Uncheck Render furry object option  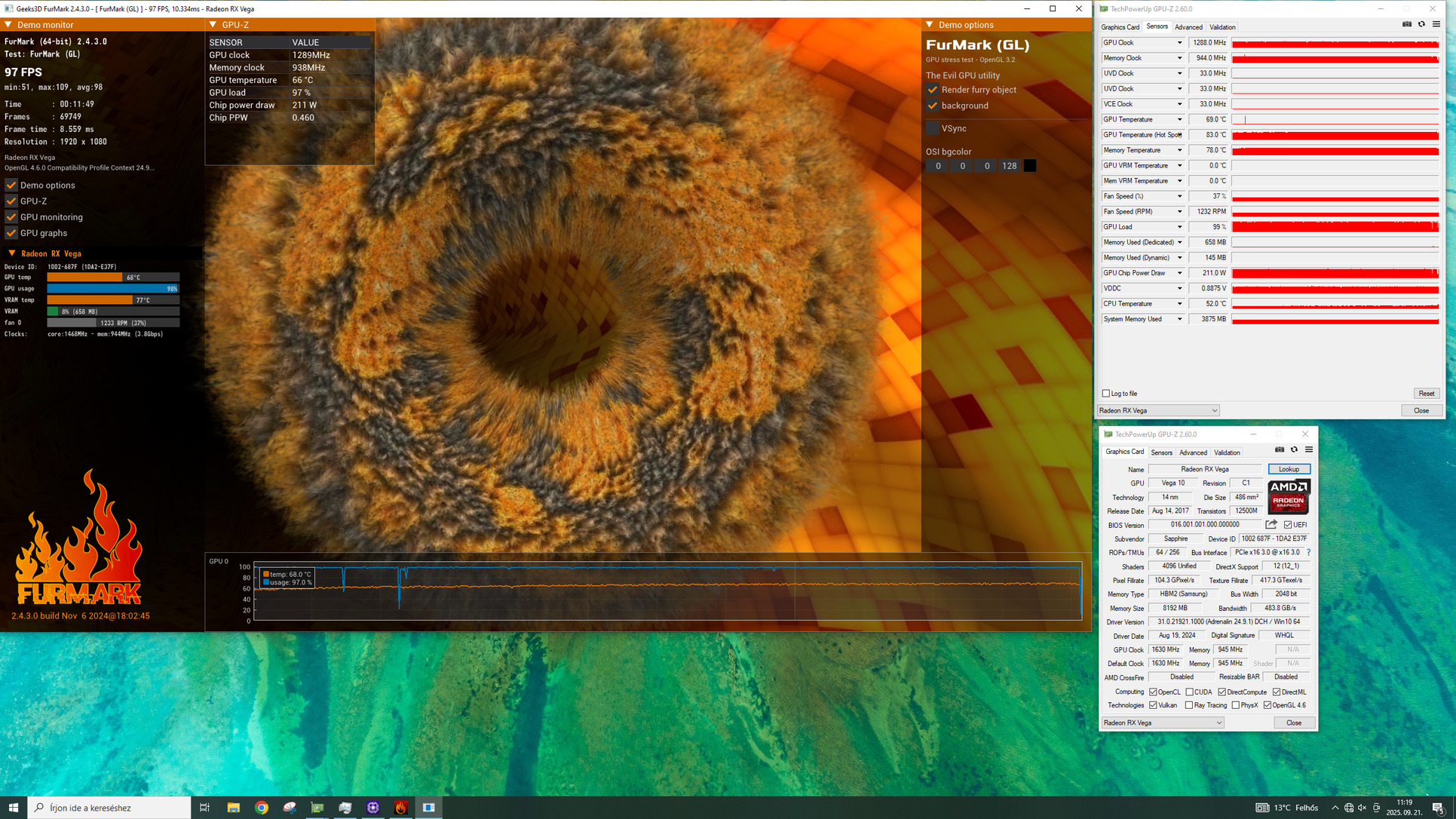pyautogui.click(x=933, y=90)
